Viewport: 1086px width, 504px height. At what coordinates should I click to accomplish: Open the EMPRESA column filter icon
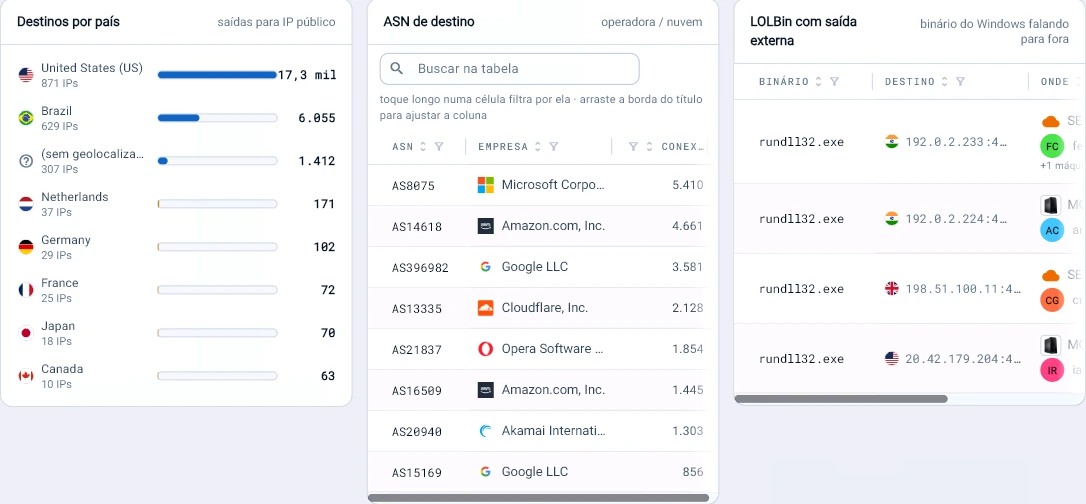point(553,147)
